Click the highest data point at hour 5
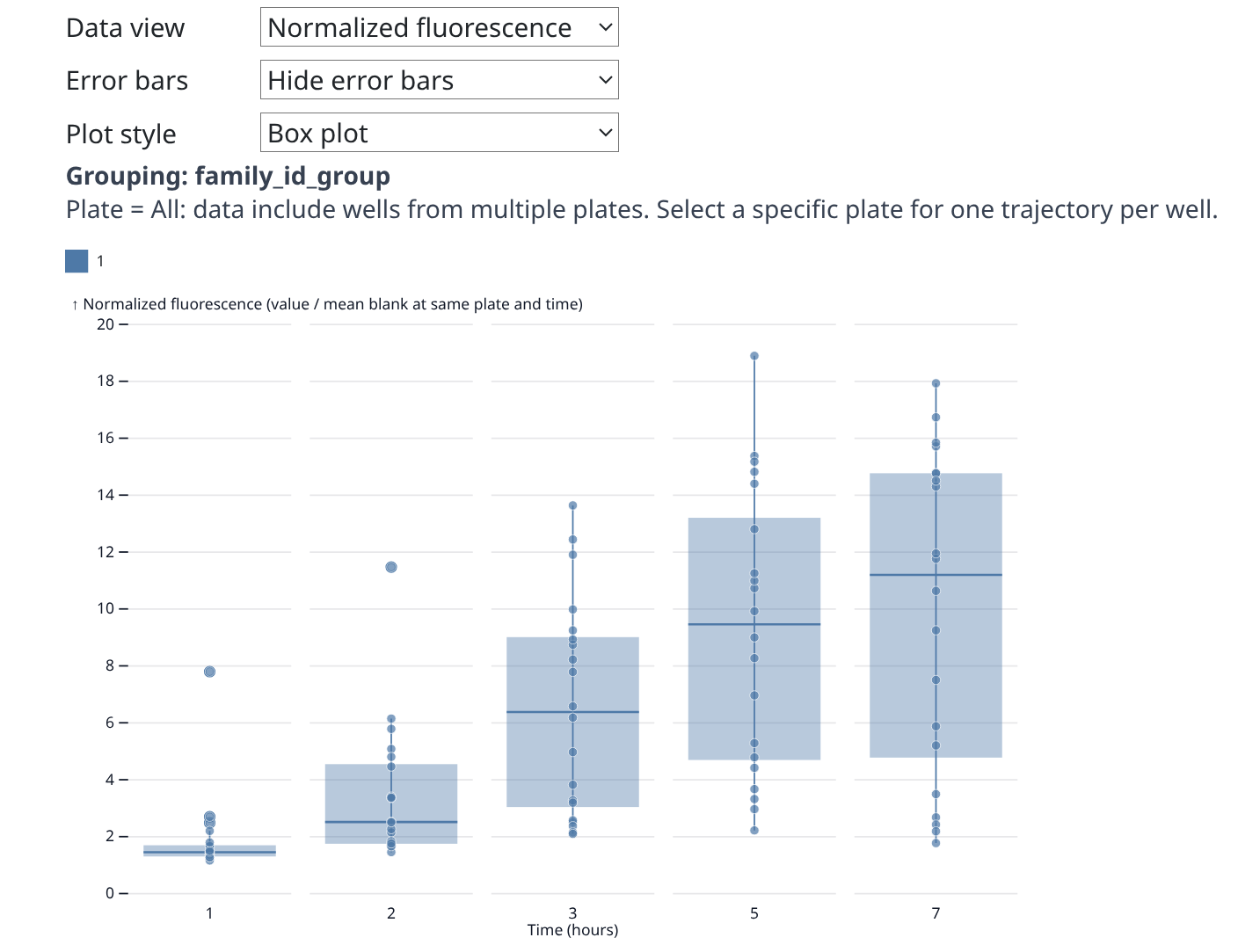This screenshot has width=1238, height=952. pos(754,356)
